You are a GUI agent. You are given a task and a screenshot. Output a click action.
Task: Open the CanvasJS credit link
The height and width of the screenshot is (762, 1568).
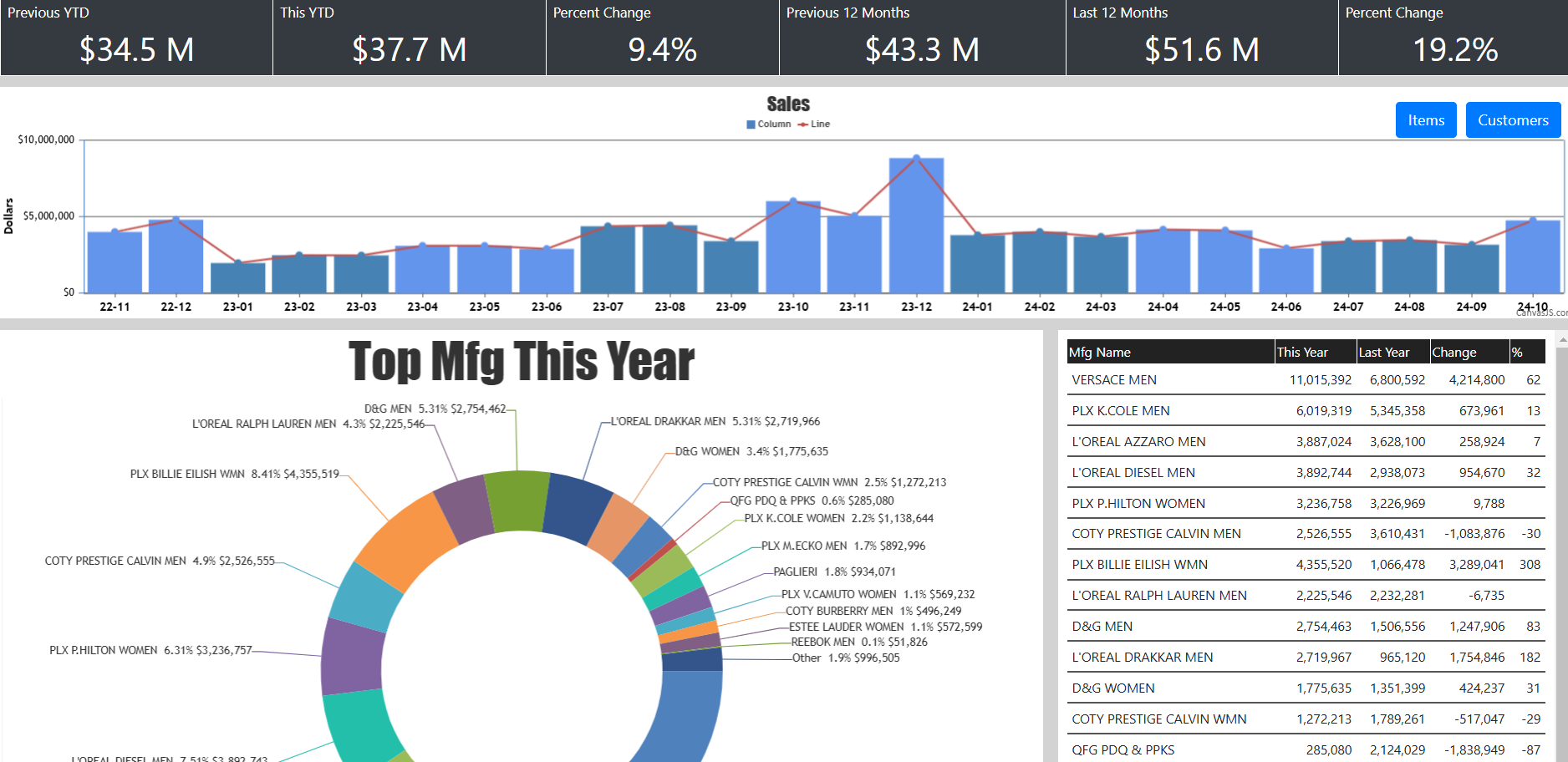(x=1543, y=313)
